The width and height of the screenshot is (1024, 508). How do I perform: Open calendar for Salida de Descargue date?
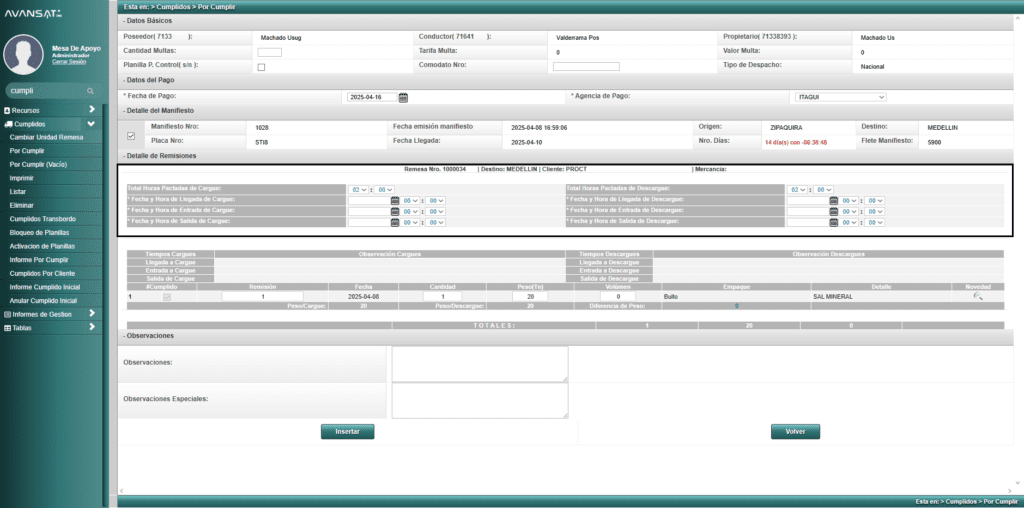click(834, 221)
